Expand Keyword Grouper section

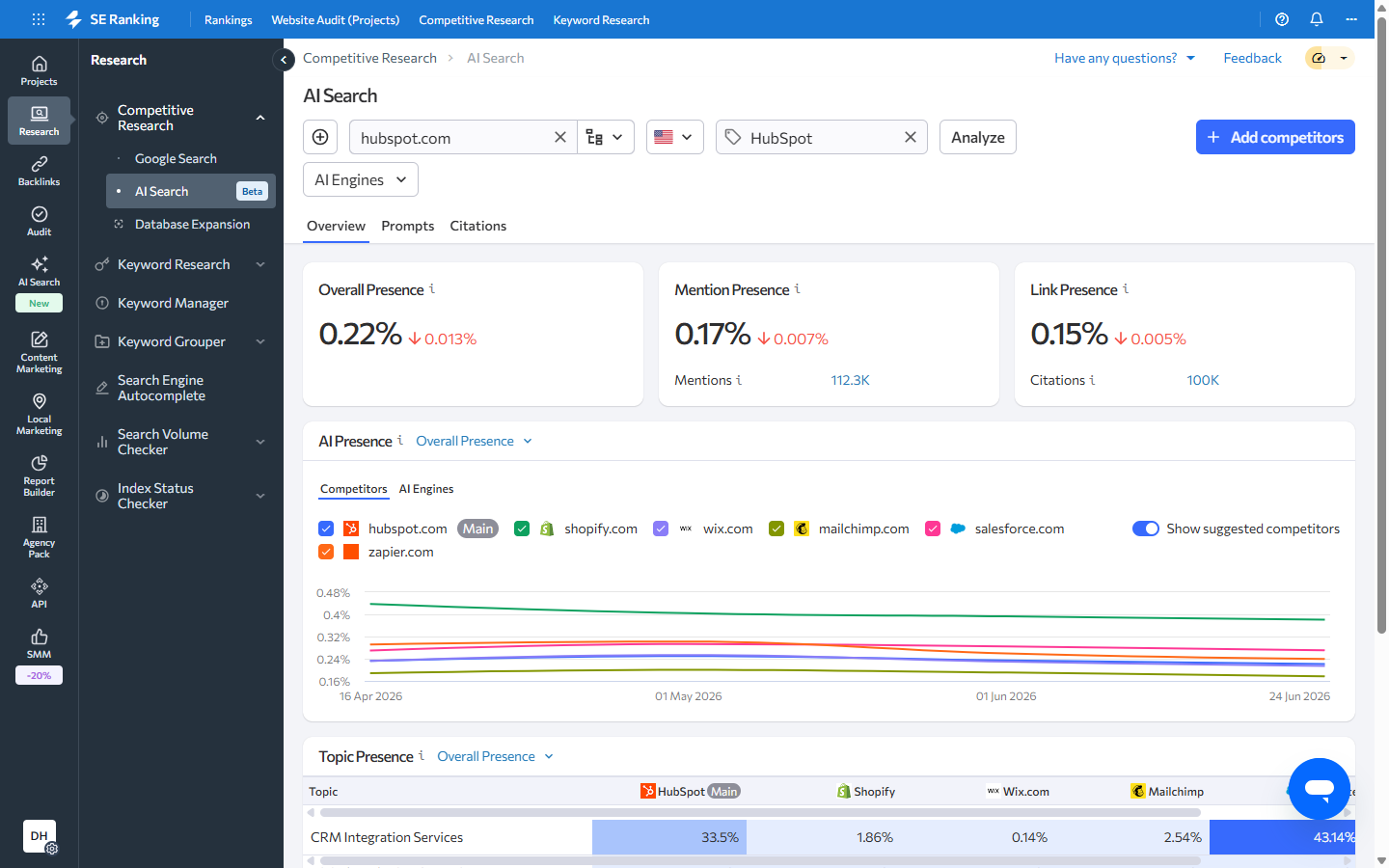coord(260,341)
